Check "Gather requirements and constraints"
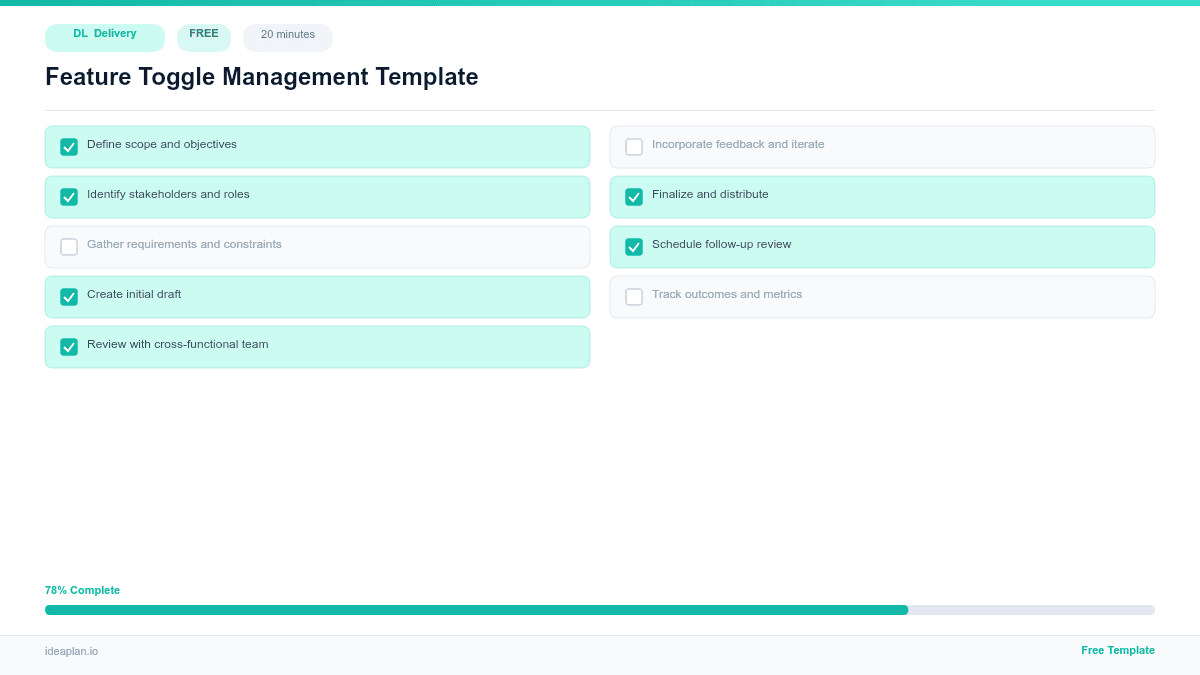 click(x=69, y=246)
